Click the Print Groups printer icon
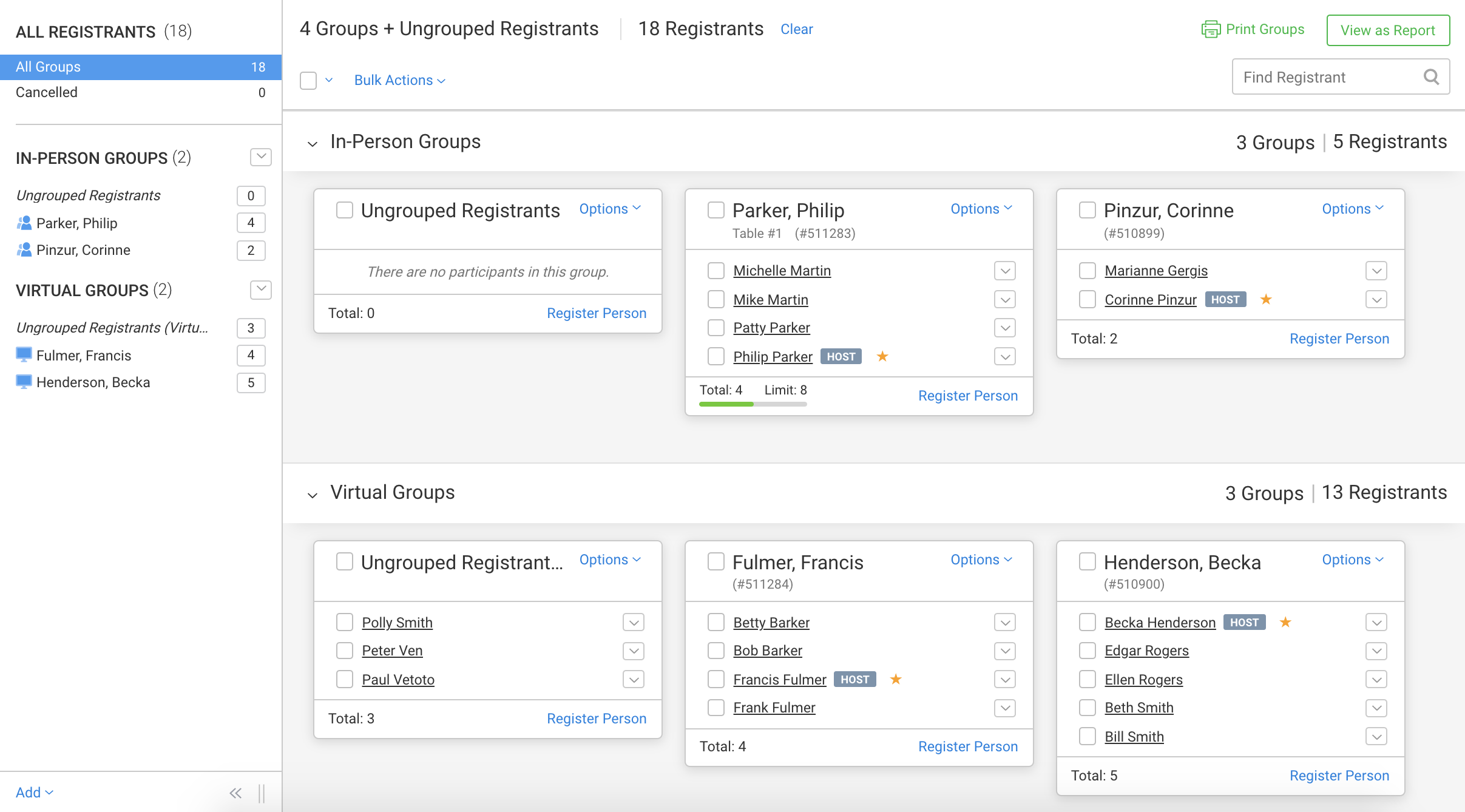This screenshot has height=812, width=1465. tap(1210, 29)
